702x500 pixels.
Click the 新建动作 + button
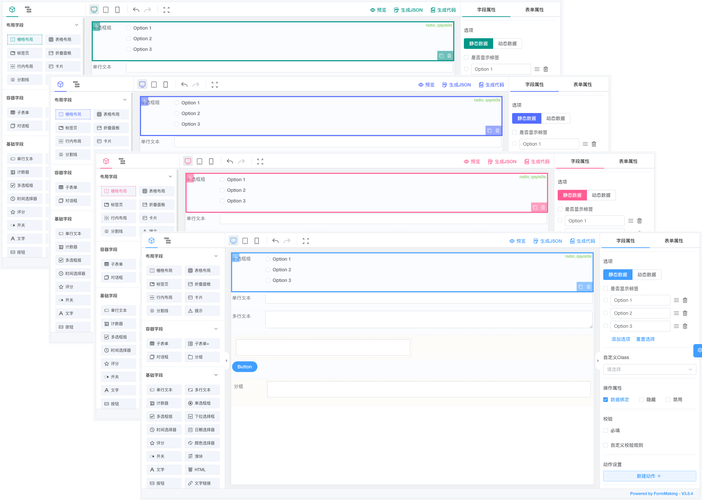point(649,476)
